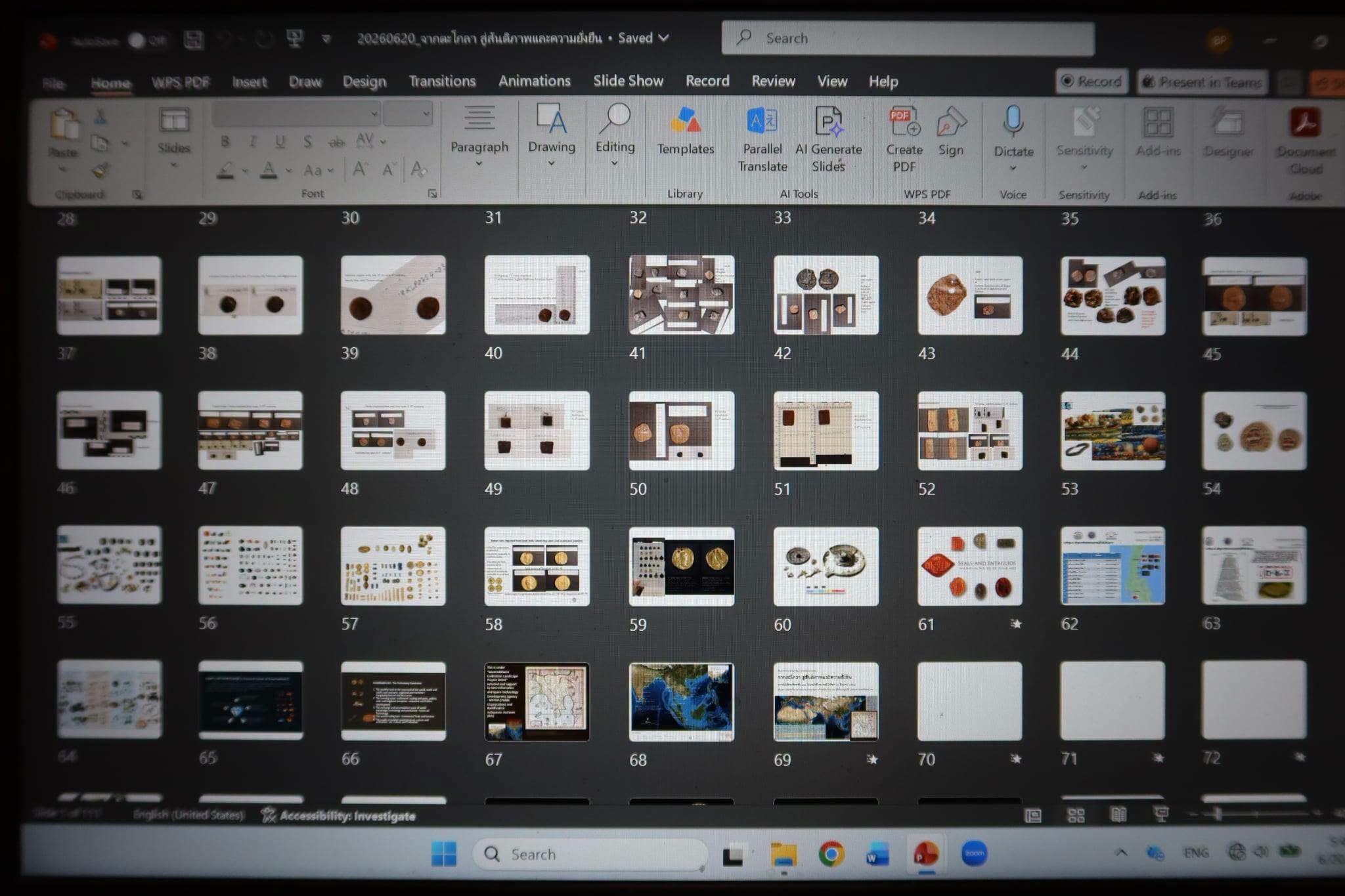
Task: Switch to Normal view icon
Action: [x=1033, y=815]
